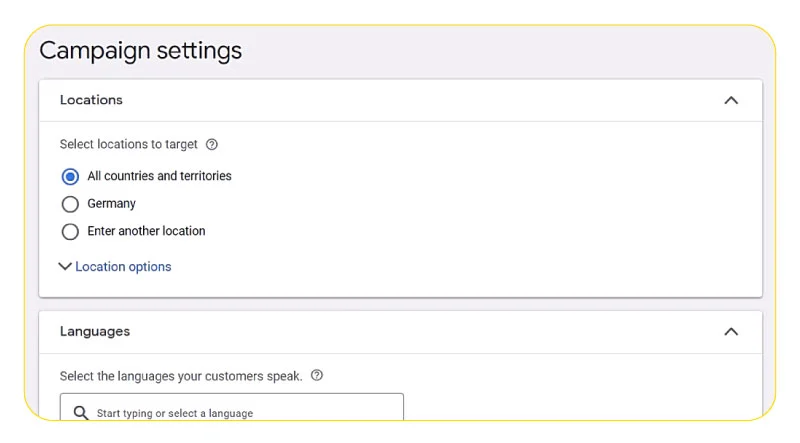The image size is (800, 443).
Task: Expand the arrow beside Location options
Action: 65,266
